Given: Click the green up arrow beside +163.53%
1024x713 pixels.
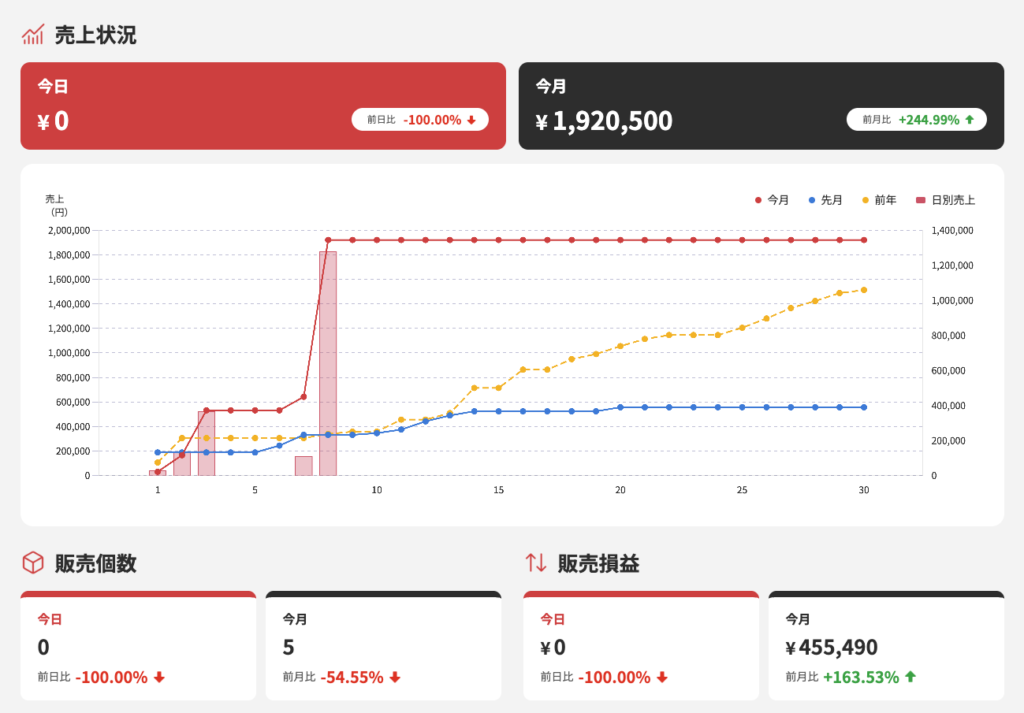Looking at the screenshot, I should tap(909, 677).
